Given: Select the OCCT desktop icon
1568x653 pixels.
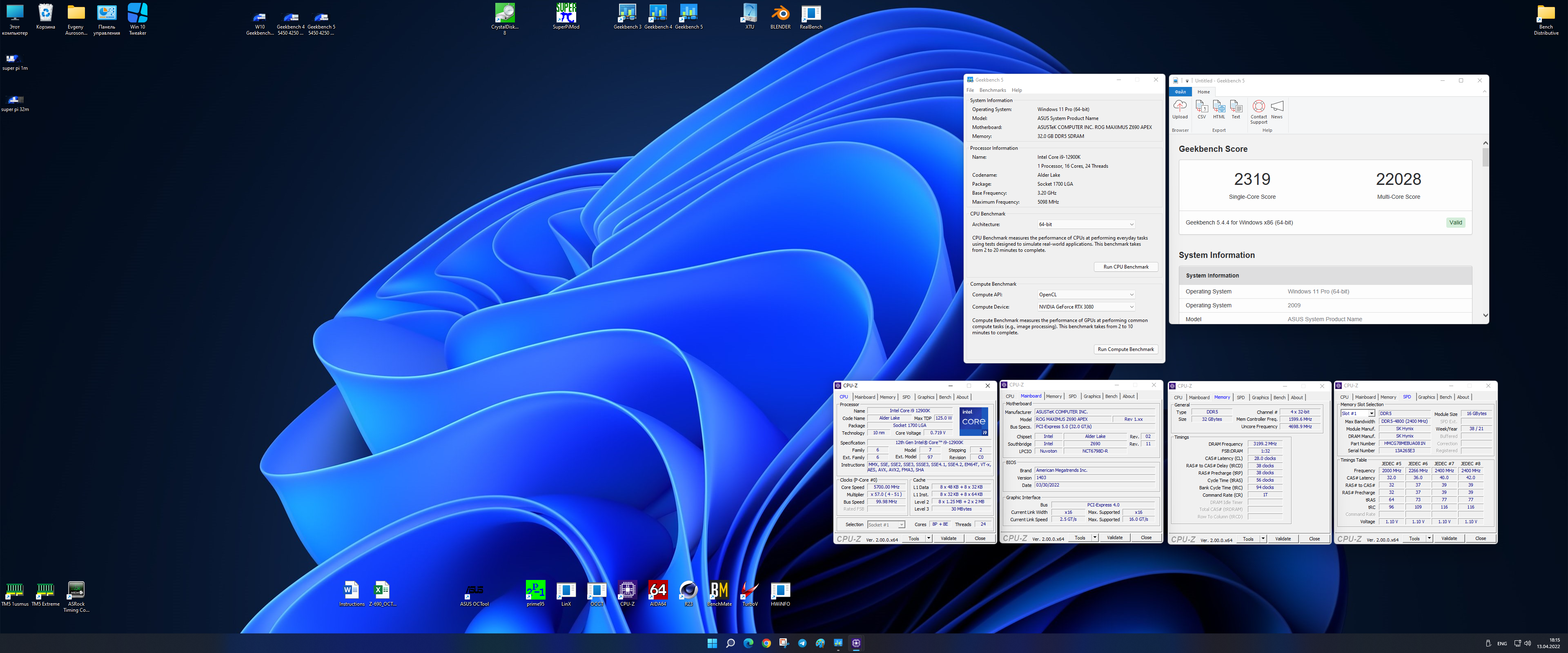Looking at the screenshot, I should pos(597,593).
